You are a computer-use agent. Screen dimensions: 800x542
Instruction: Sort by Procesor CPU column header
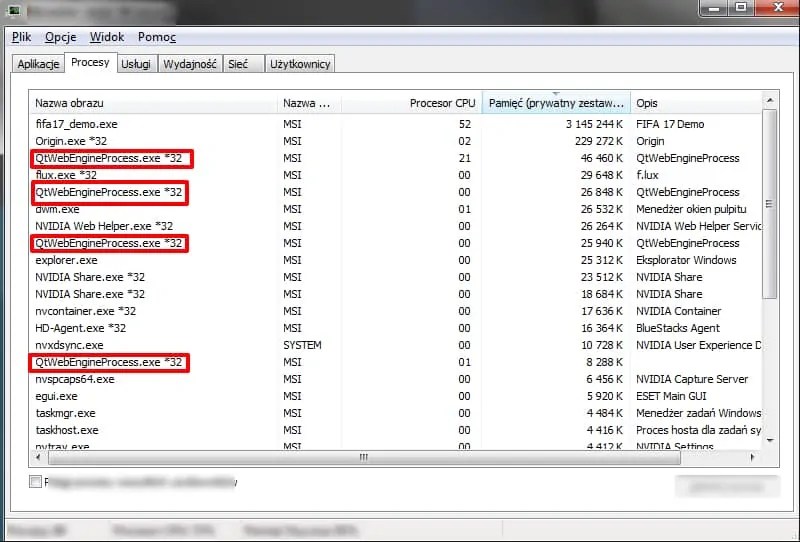[412, 103]
